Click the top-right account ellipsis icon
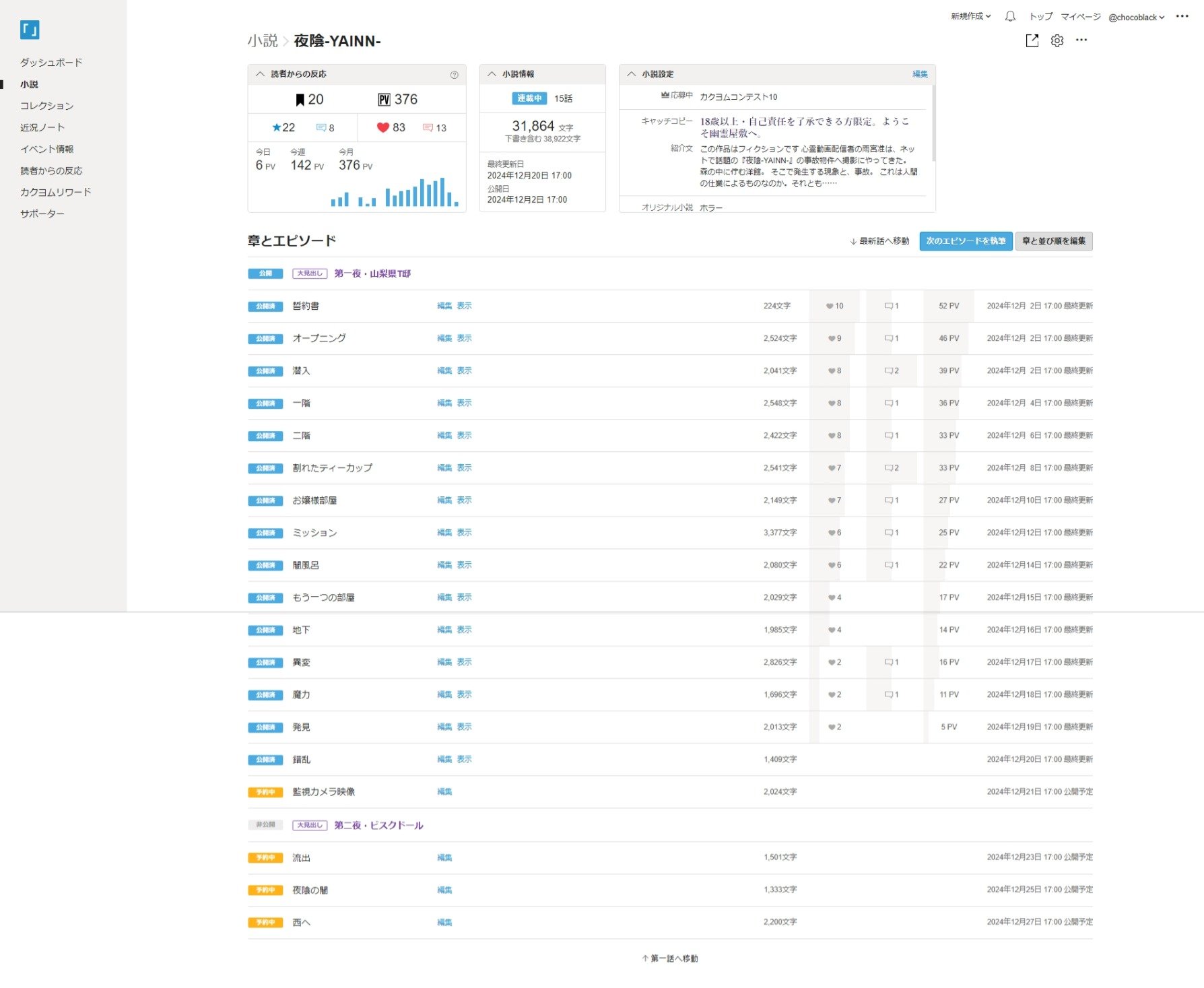The height and width of the screenshot is (988, 1204). (x=1182, y=17)
